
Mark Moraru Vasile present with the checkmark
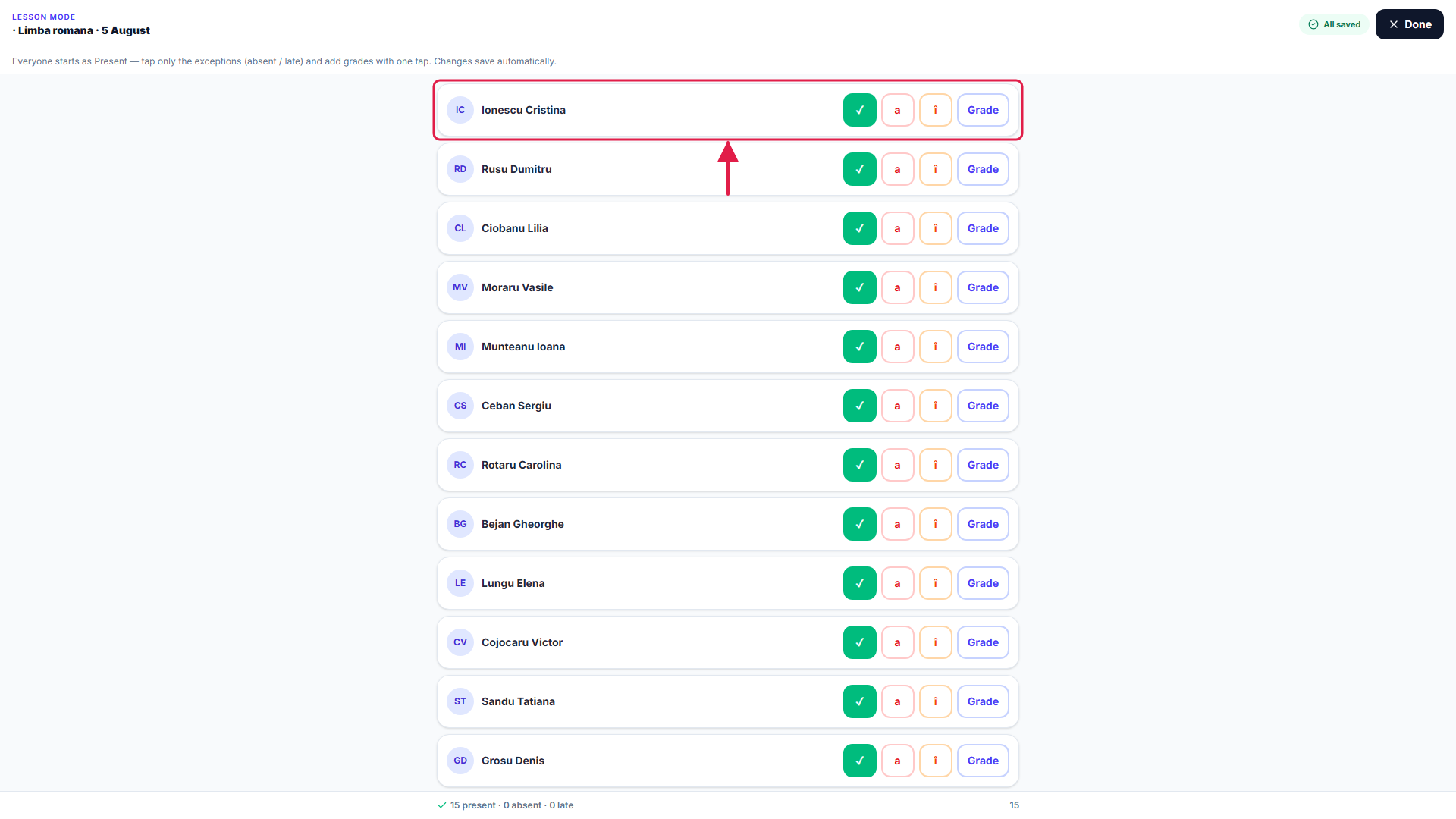[x=859, y=287]
